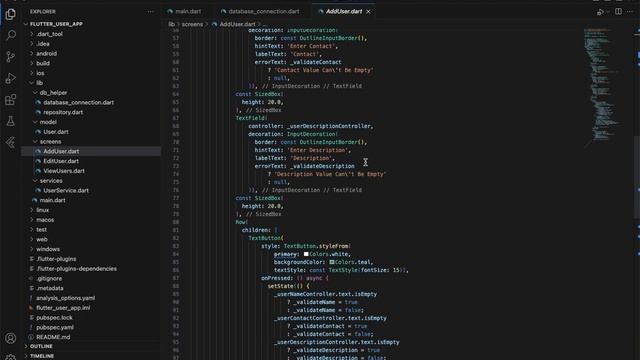Open the Extensions view
This screenshot has width=640, height=360.
coord(11,100)
